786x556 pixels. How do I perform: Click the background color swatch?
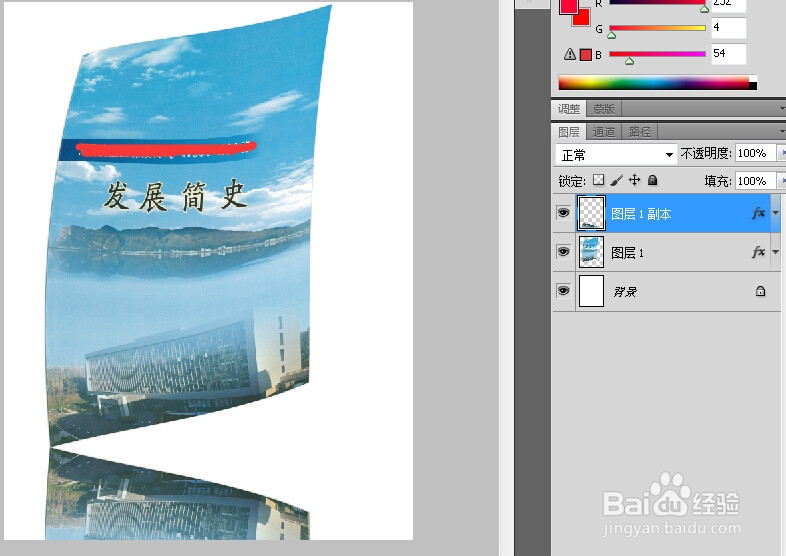coord(582,19)
